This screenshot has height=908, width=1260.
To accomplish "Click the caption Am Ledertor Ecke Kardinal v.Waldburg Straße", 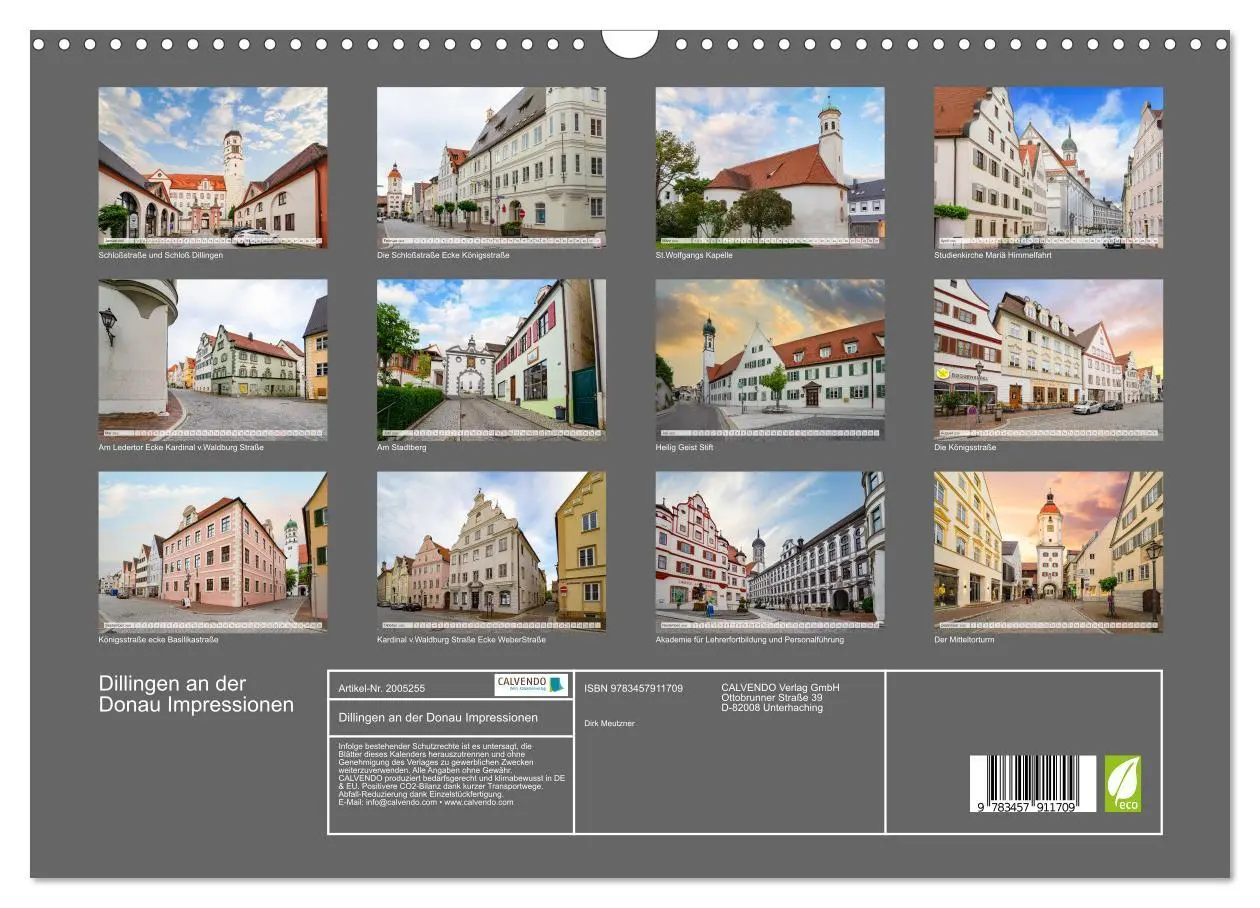I will click(181, 447).
